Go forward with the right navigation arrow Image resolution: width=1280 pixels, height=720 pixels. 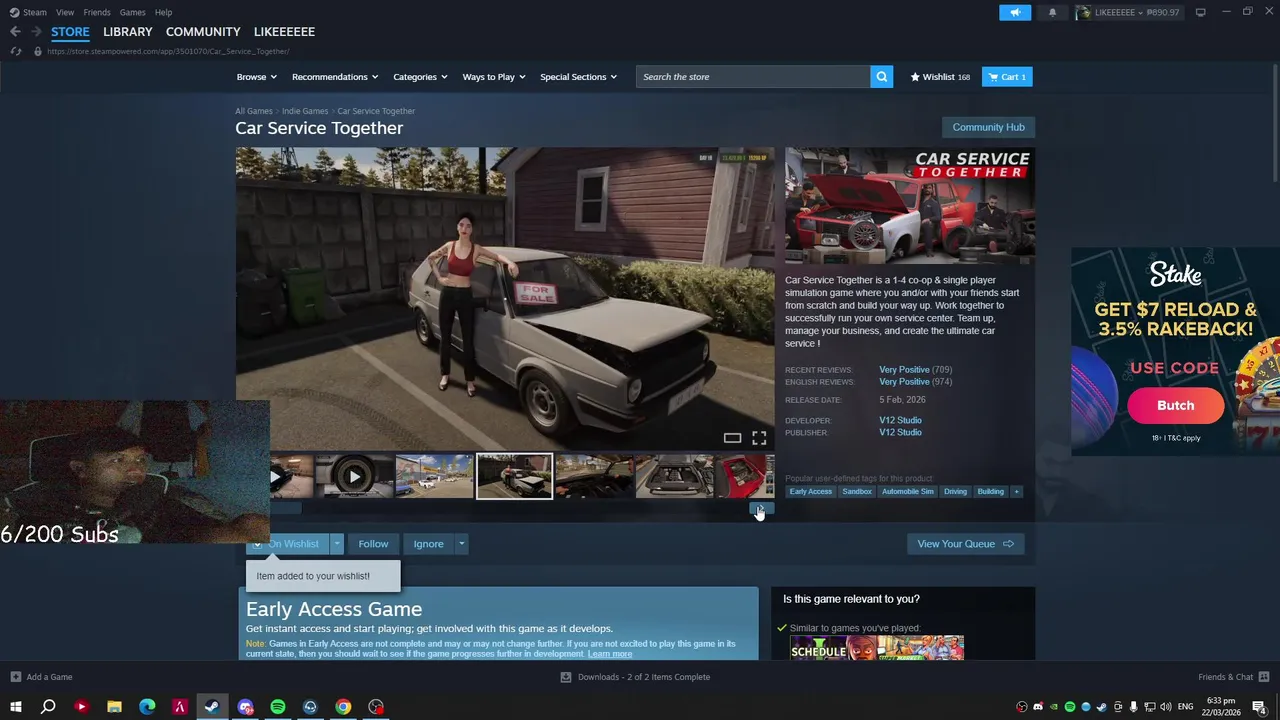[36, 32]
